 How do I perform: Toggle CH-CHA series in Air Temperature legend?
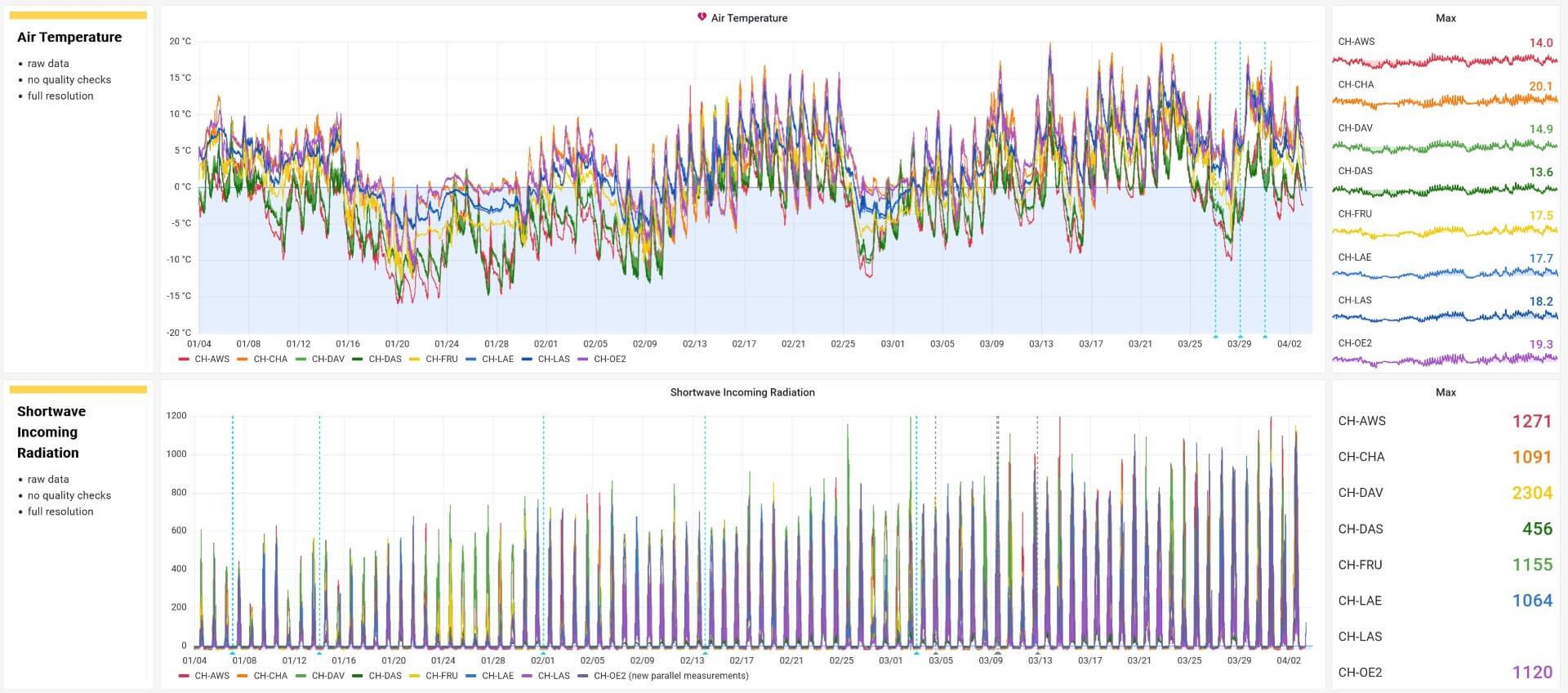(270, 359)
